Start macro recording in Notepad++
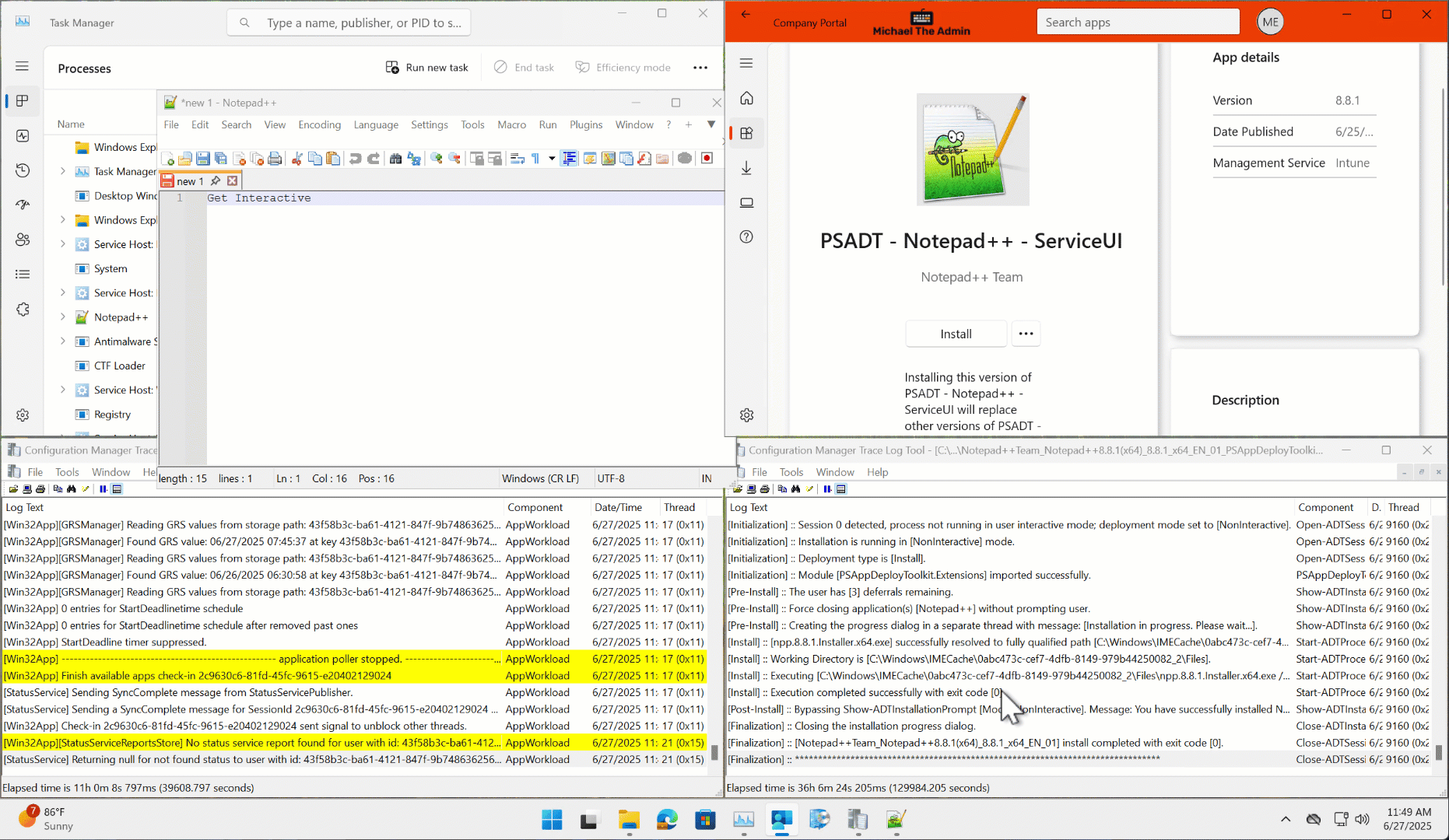This screenshot has width=1449, height=840. point(707,158)
